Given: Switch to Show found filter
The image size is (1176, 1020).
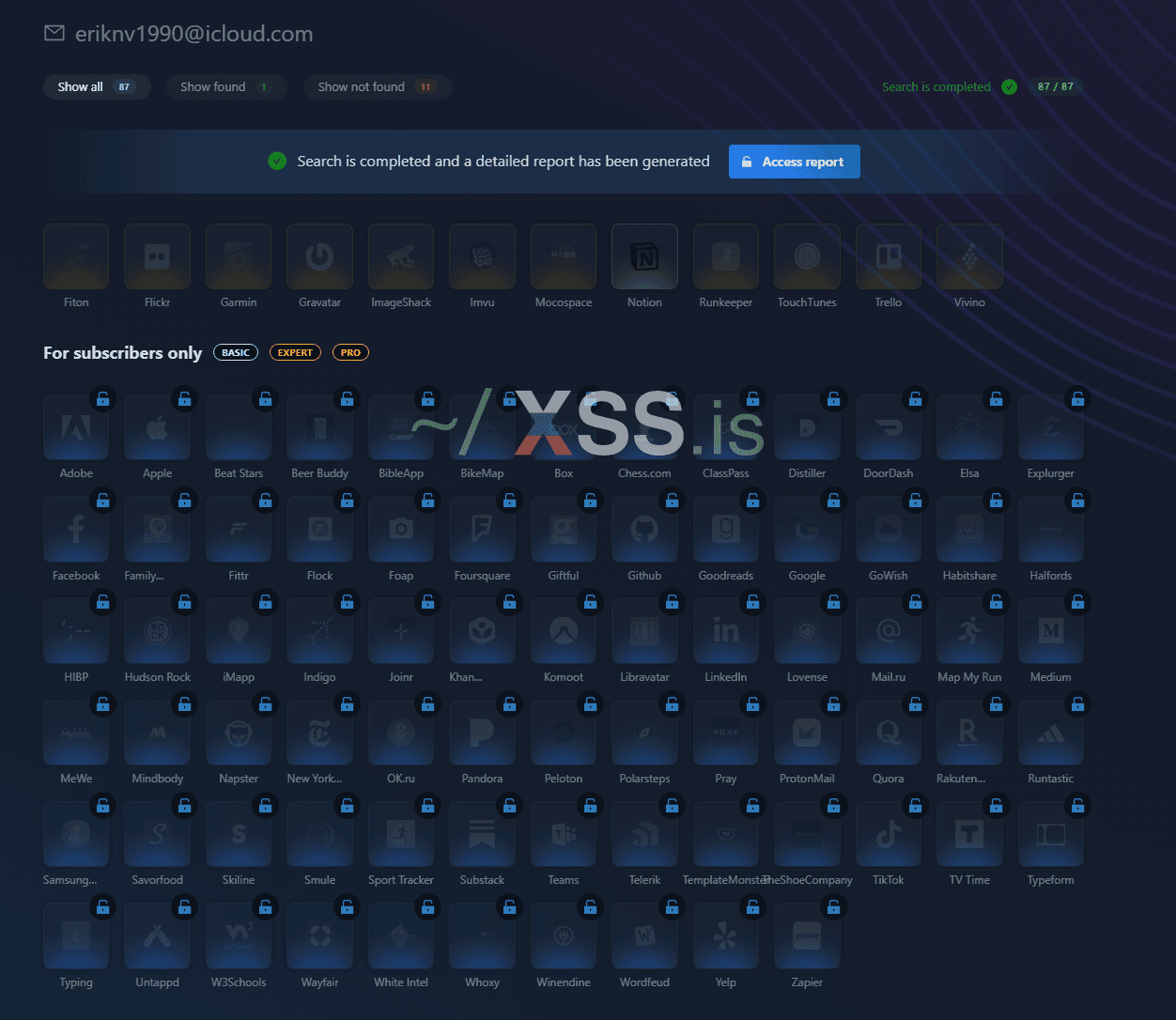Looking at the screenshot, I should click(226, 86).
